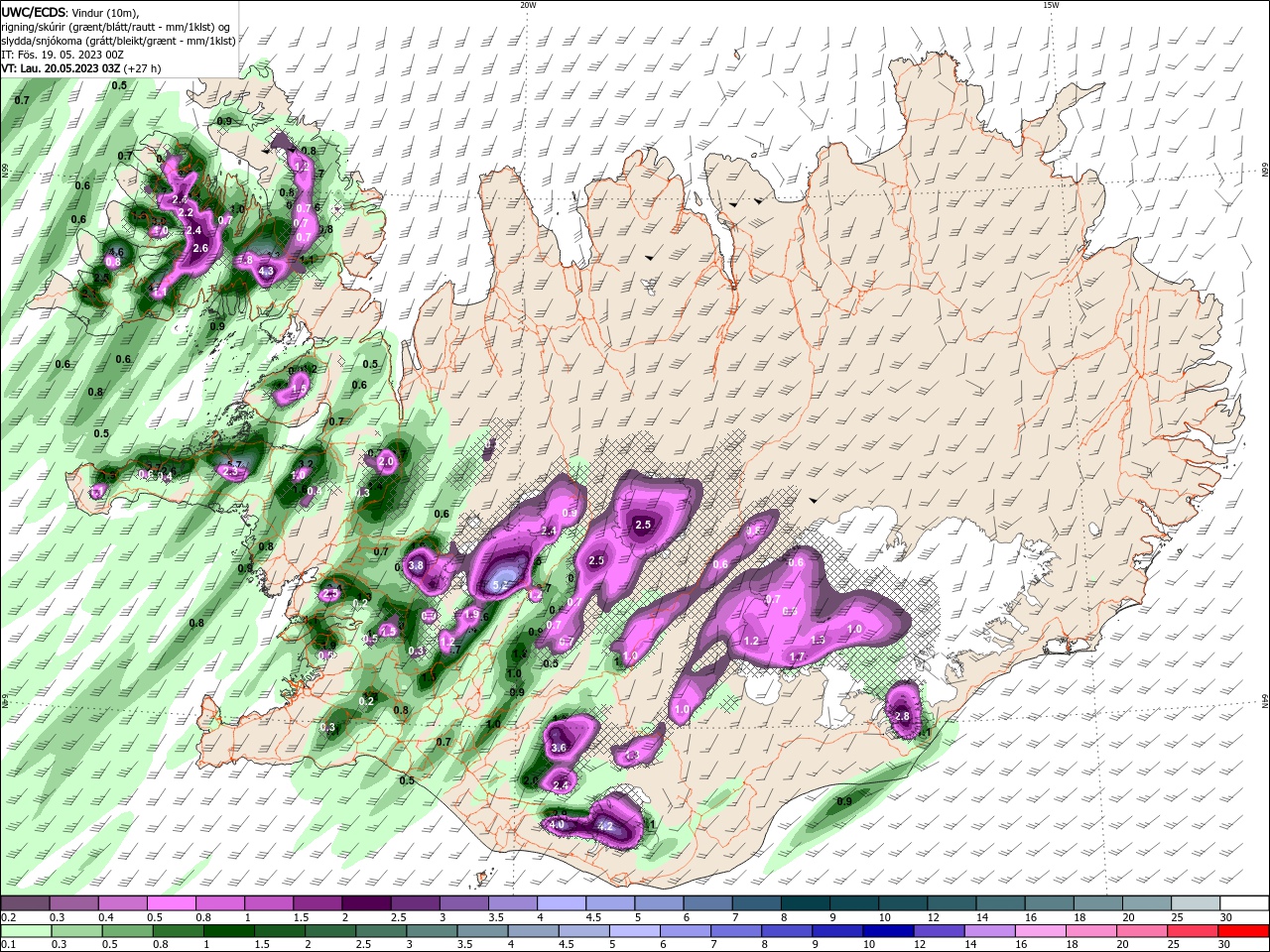Click the 2.0 value in the west
This screenshot has width=1270, height=952.
pyautogui.click(x=387, y=462)
